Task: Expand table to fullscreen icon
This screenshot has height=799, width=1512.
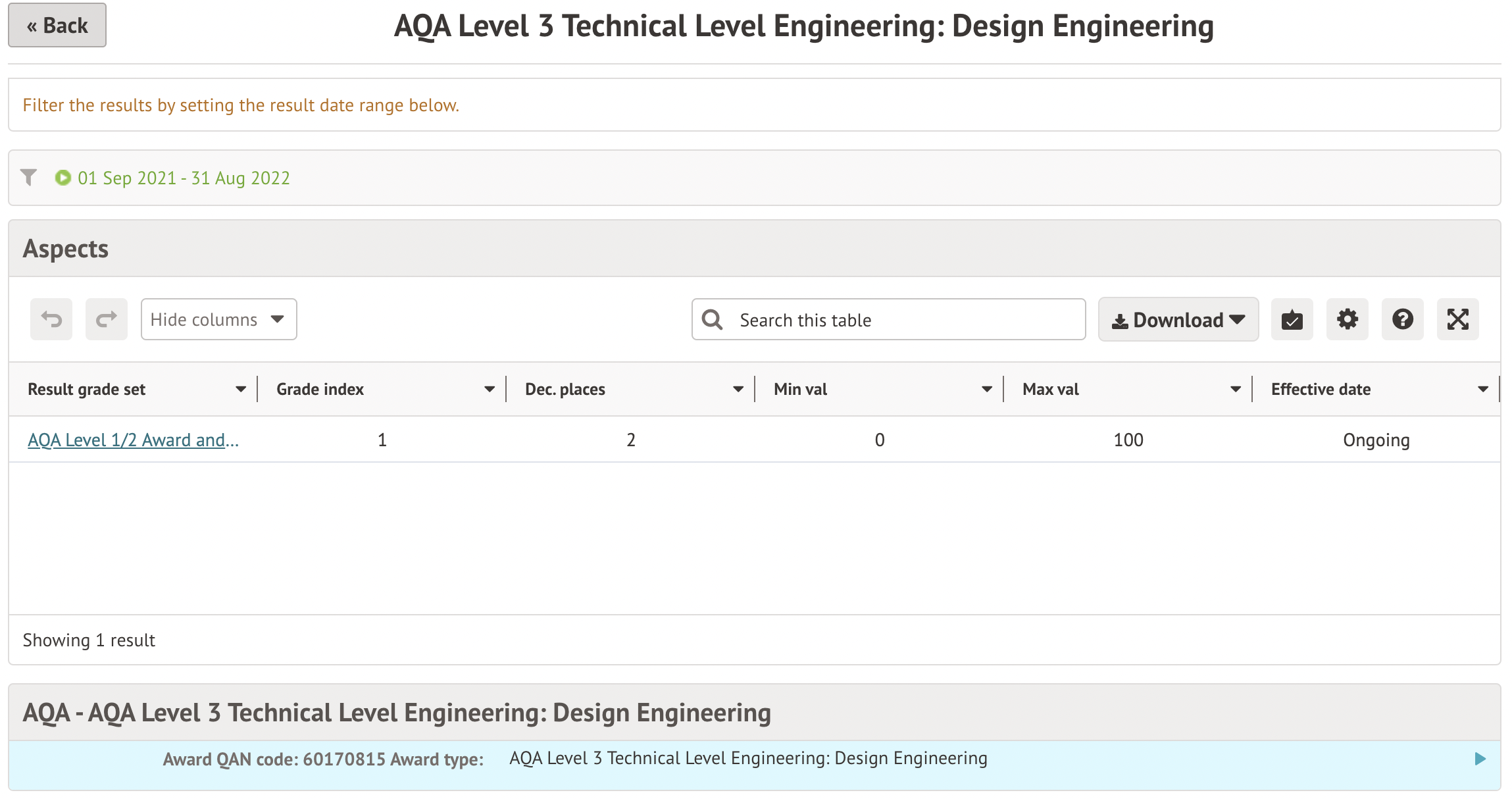Action: pyautogui.click(x=1457, y=320)
